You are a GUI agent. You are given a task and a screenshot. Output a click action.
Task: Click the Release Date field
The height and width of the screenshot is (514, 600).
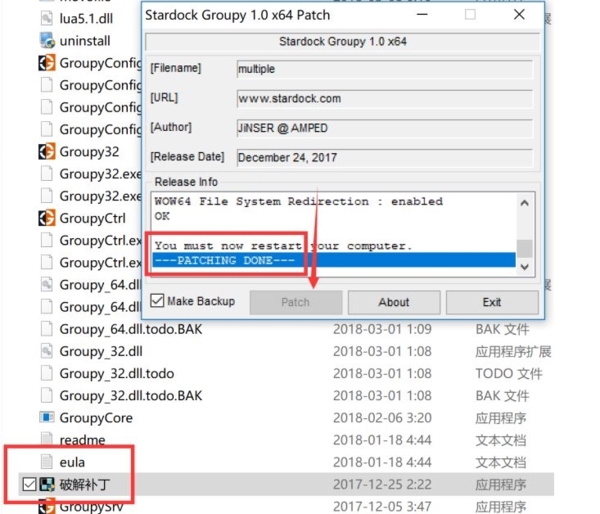(384, 158)
